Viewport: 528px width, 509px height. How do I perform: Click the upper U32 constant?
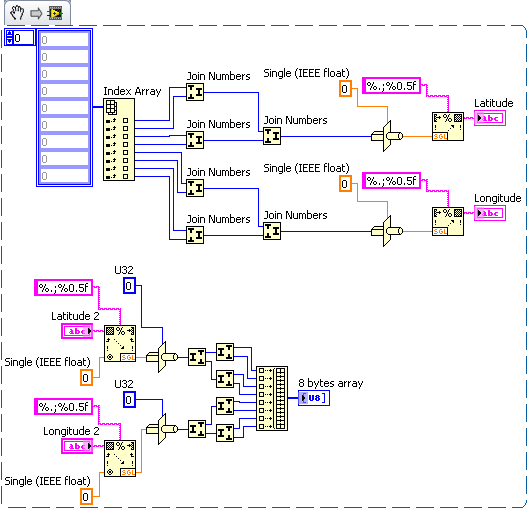[129, 286]
